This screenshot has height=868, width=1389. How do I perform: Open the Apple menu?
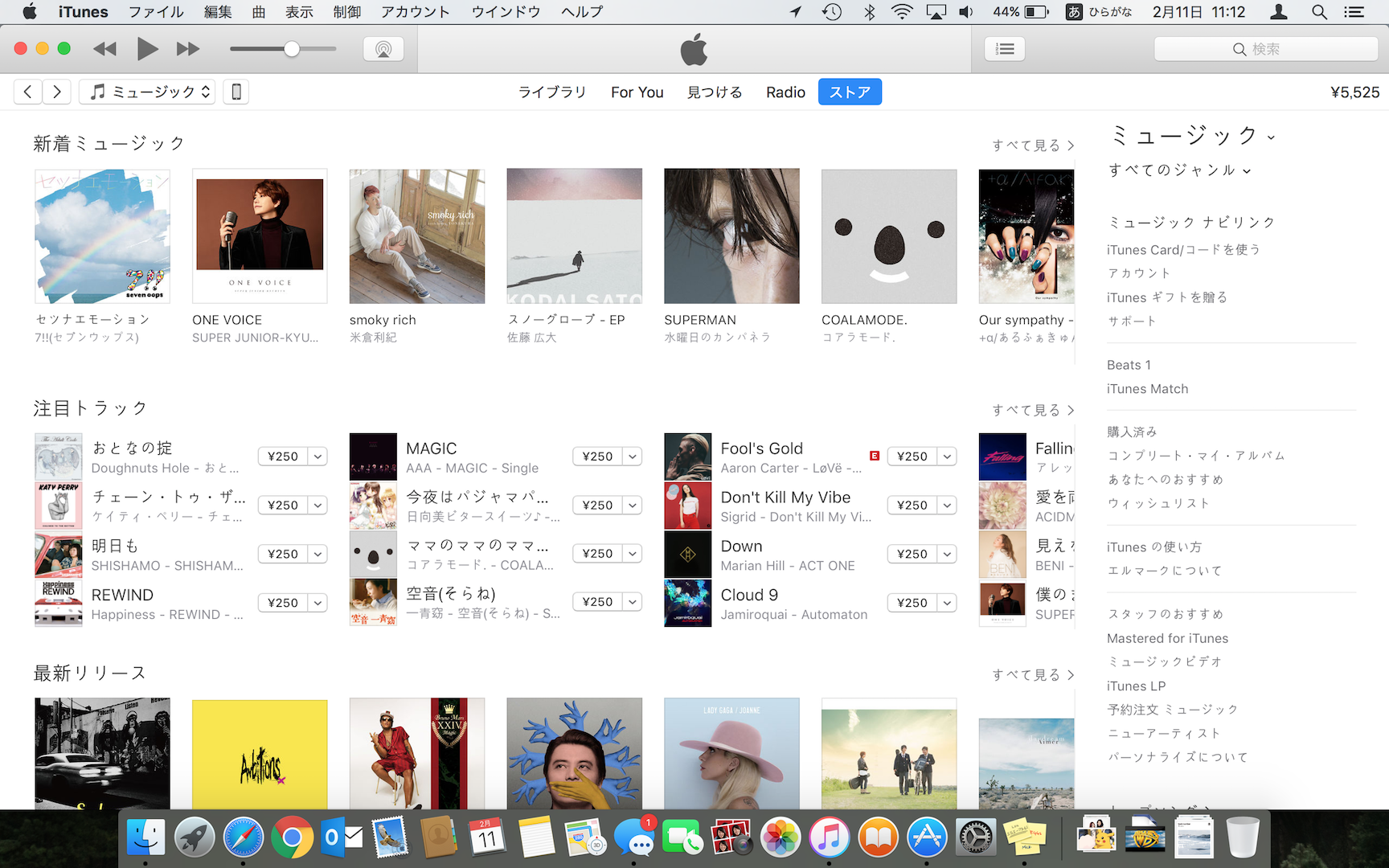click(x=30, y=11)
